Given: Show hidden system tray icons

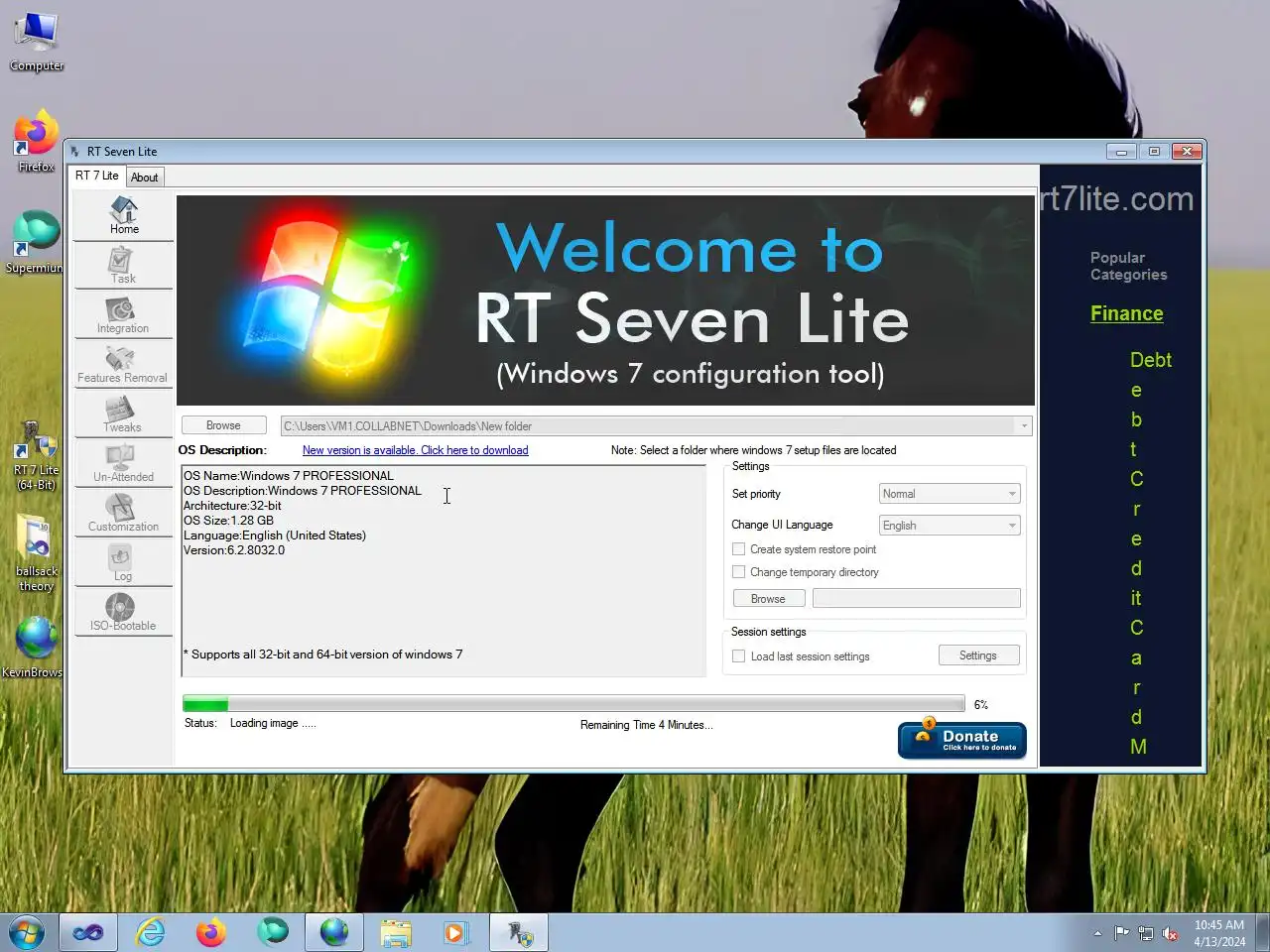Looking at the screenshot, I should [x=1097, y=933].
